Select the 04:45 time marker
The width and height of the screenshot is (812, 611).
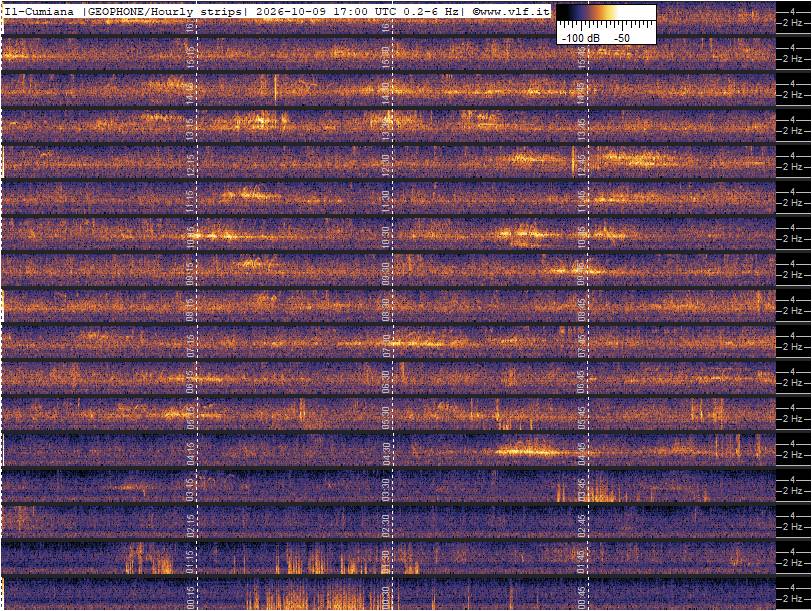pos(582,454)
